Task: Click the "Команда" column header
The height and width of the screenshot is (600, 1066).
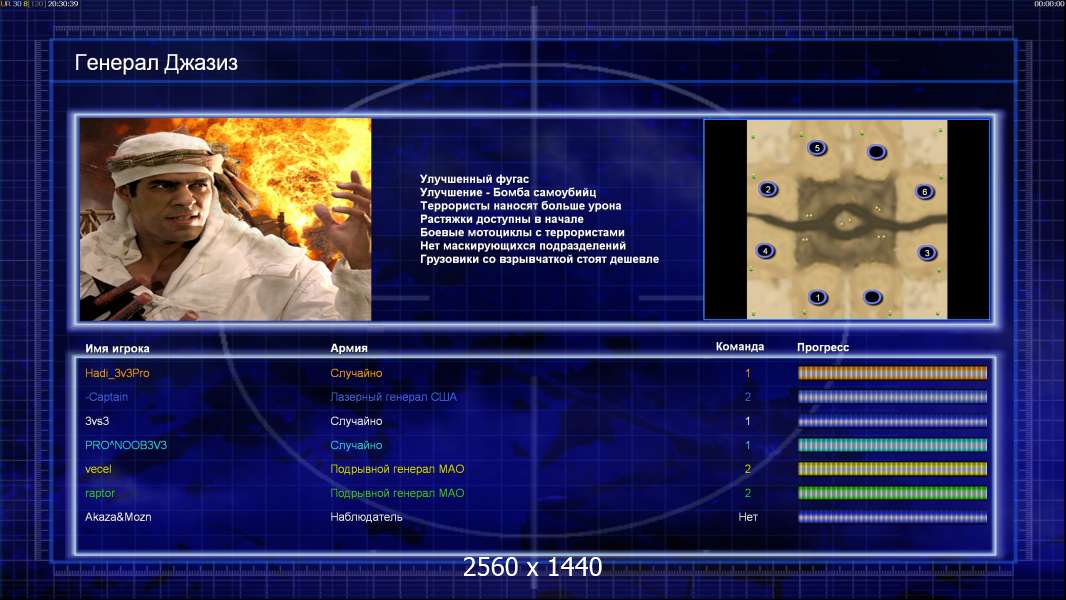Action: coord(740,347)
